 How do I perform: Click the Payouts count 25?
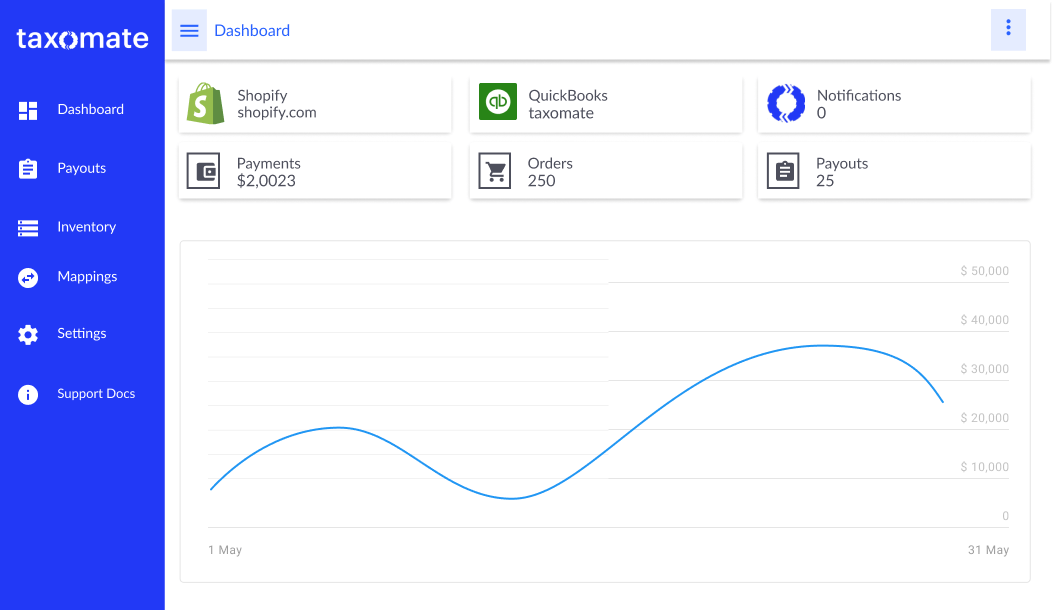pyautogui.click(x=825, y=181)
